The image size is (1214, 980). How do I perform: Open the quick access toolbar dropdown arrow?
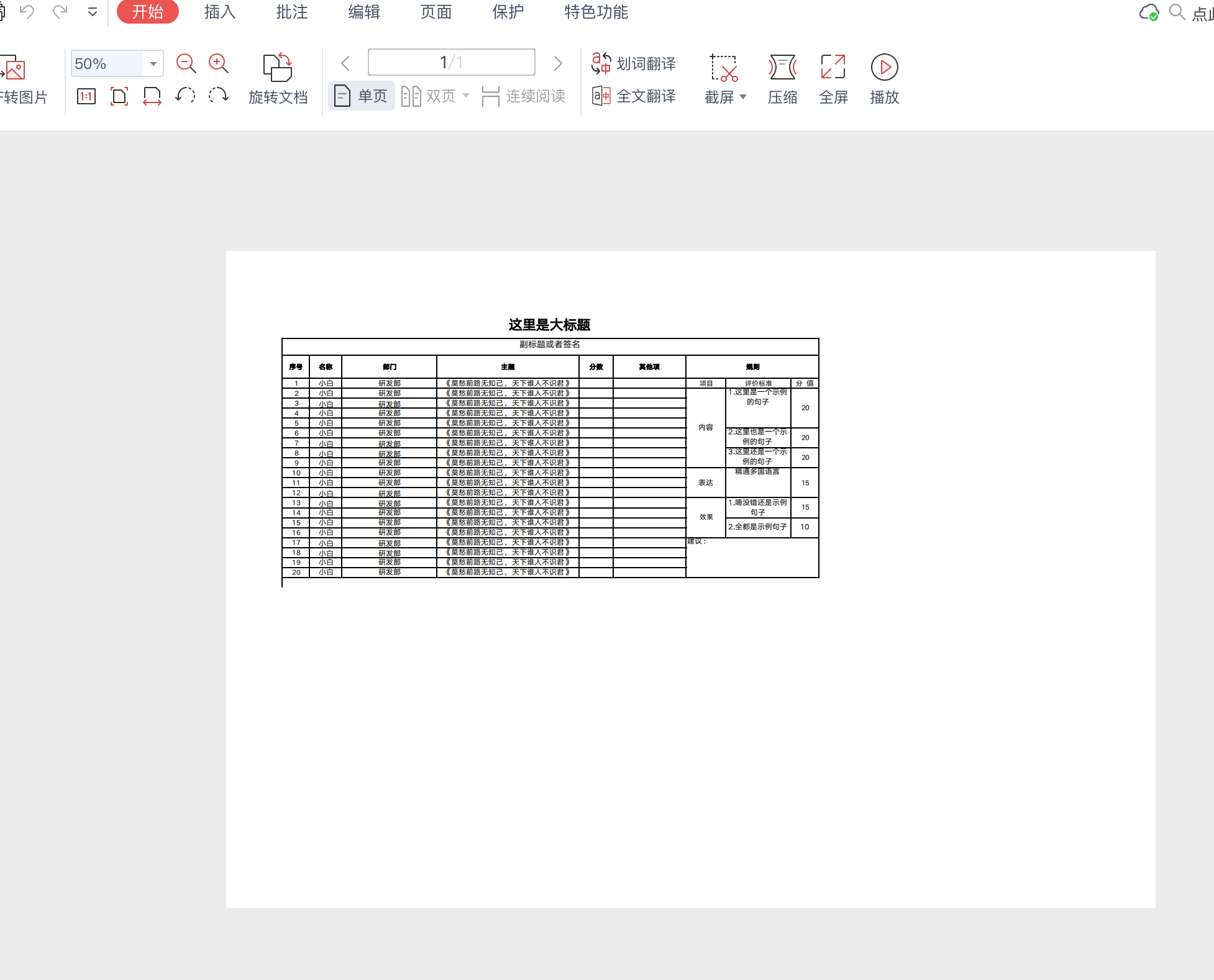tap(93, 12)
